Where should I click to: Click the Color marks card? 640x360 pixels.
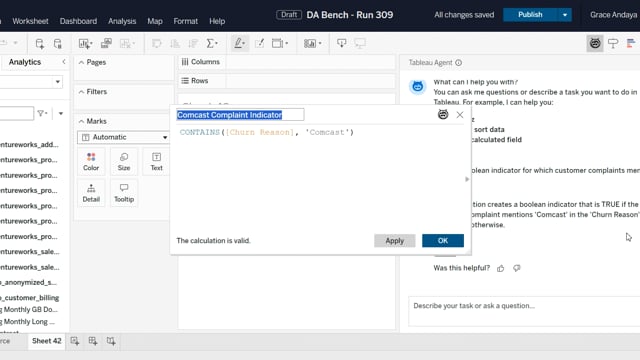91,162
